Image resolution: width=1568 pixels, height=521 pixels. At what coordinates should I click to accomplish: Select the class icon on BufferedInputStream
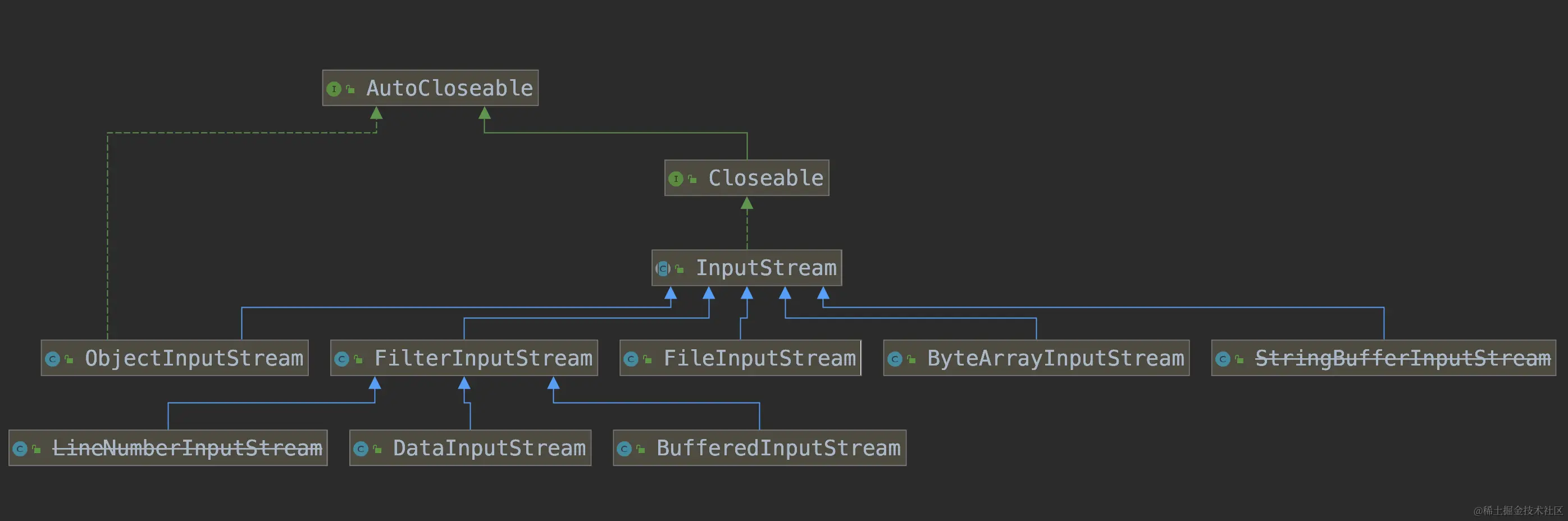pyautogui.click(x=625, y=448)
